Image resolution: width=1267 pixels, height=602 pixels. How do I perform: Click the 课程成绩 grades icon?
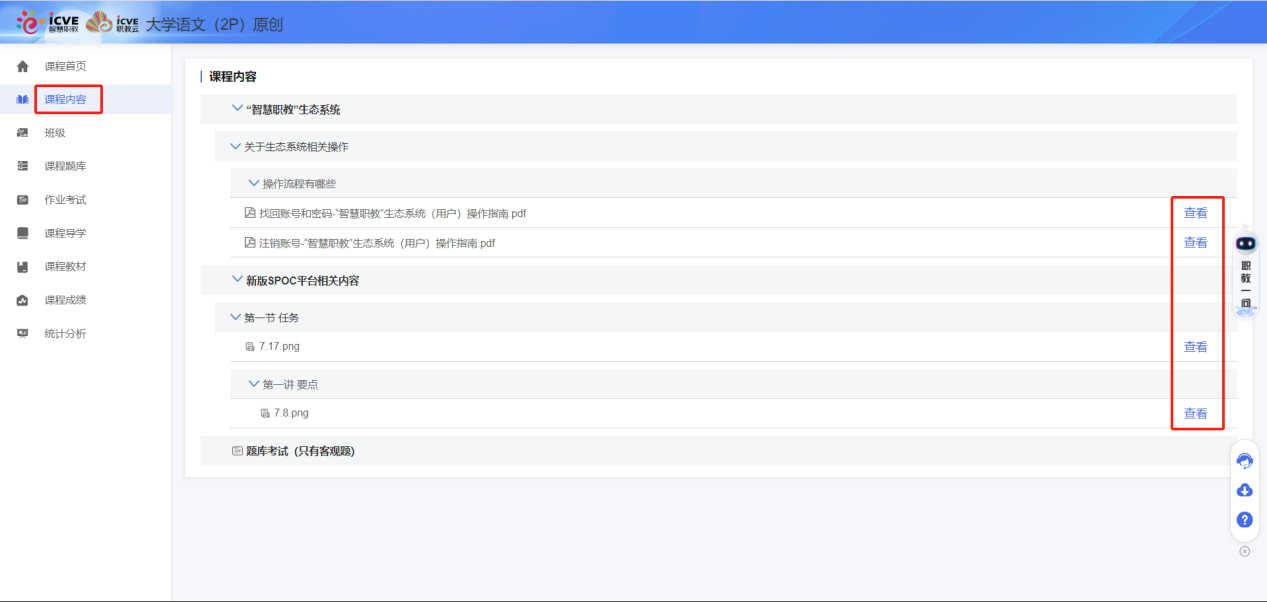point(23,300)
